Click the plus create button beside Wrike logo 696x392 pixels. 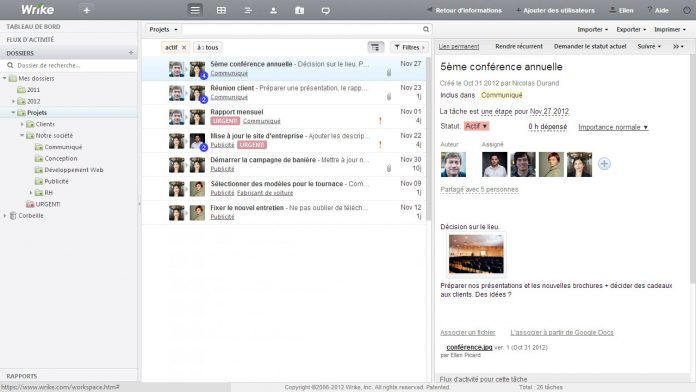[87, 10]
